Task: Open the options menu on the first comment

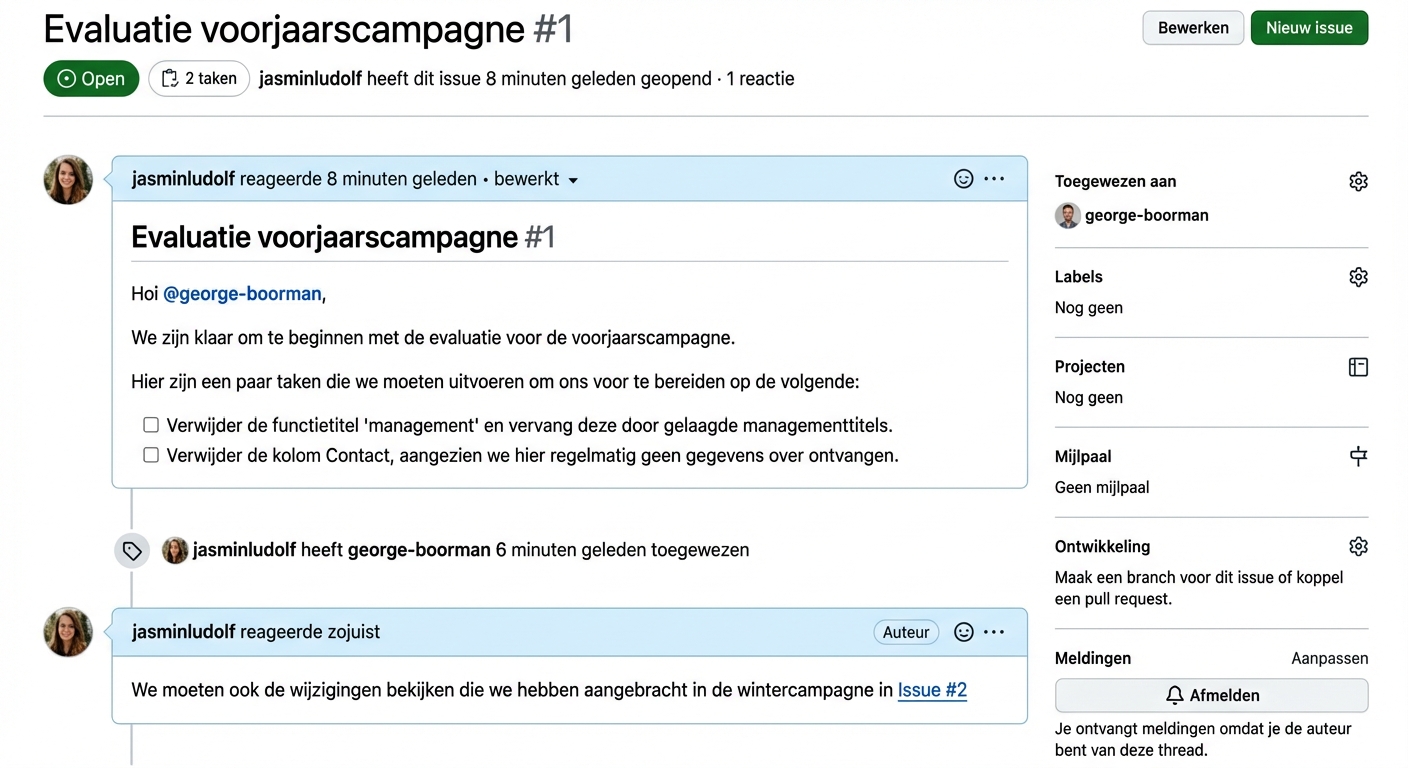Action: click(x=994, y=178)
